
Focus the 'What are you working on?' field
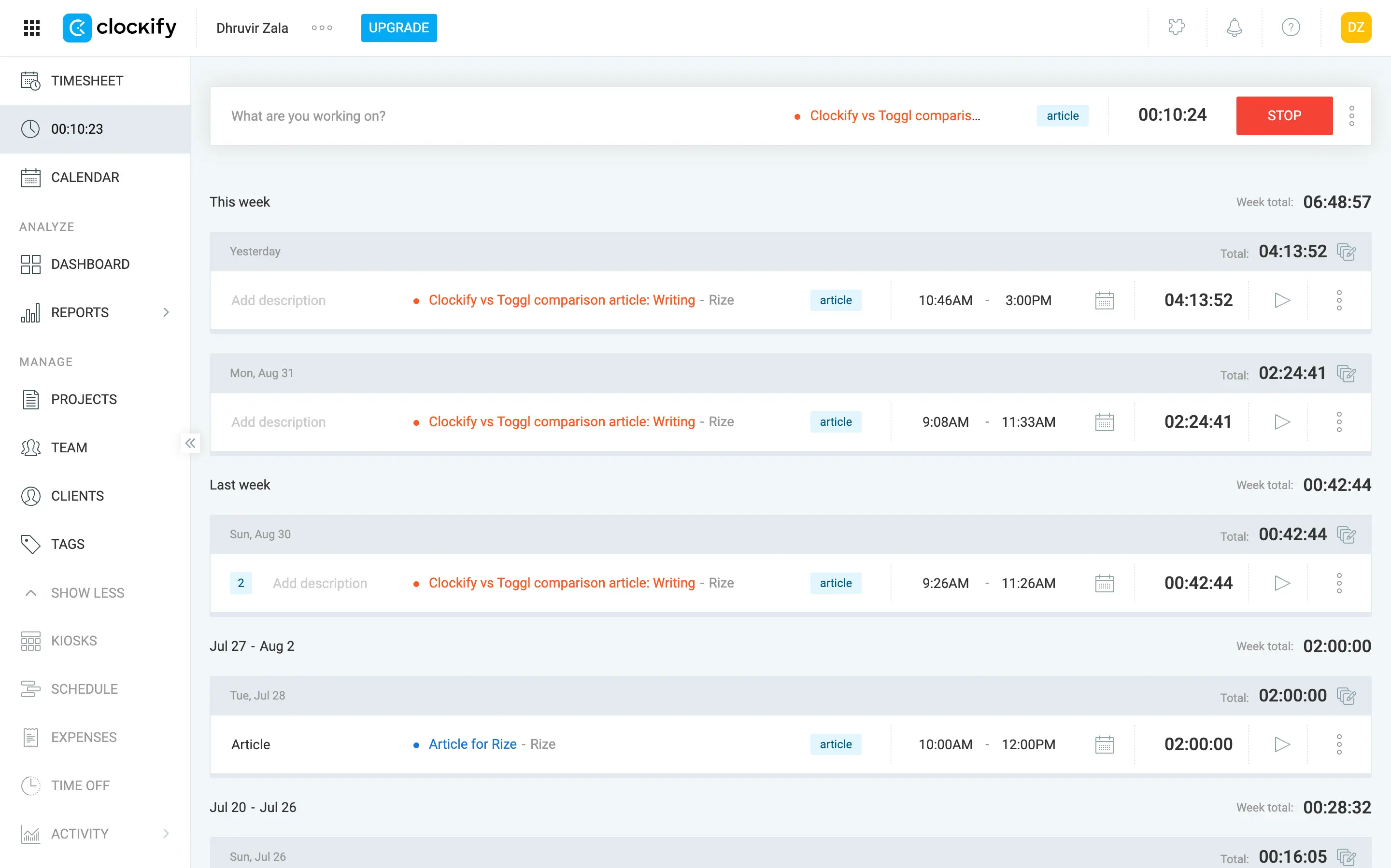tap(500, 115)
